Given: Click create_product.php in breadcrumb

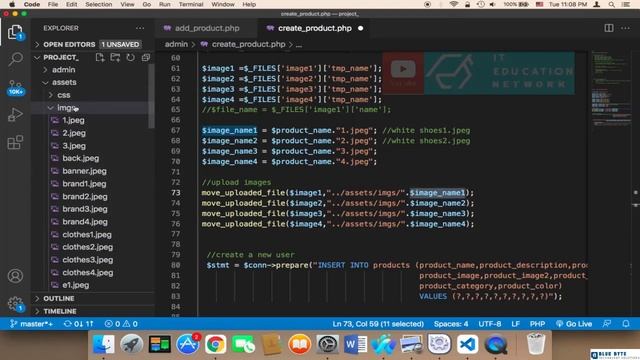Looking at the screenshot, I should pyautogui.click(x=248, y=44).
